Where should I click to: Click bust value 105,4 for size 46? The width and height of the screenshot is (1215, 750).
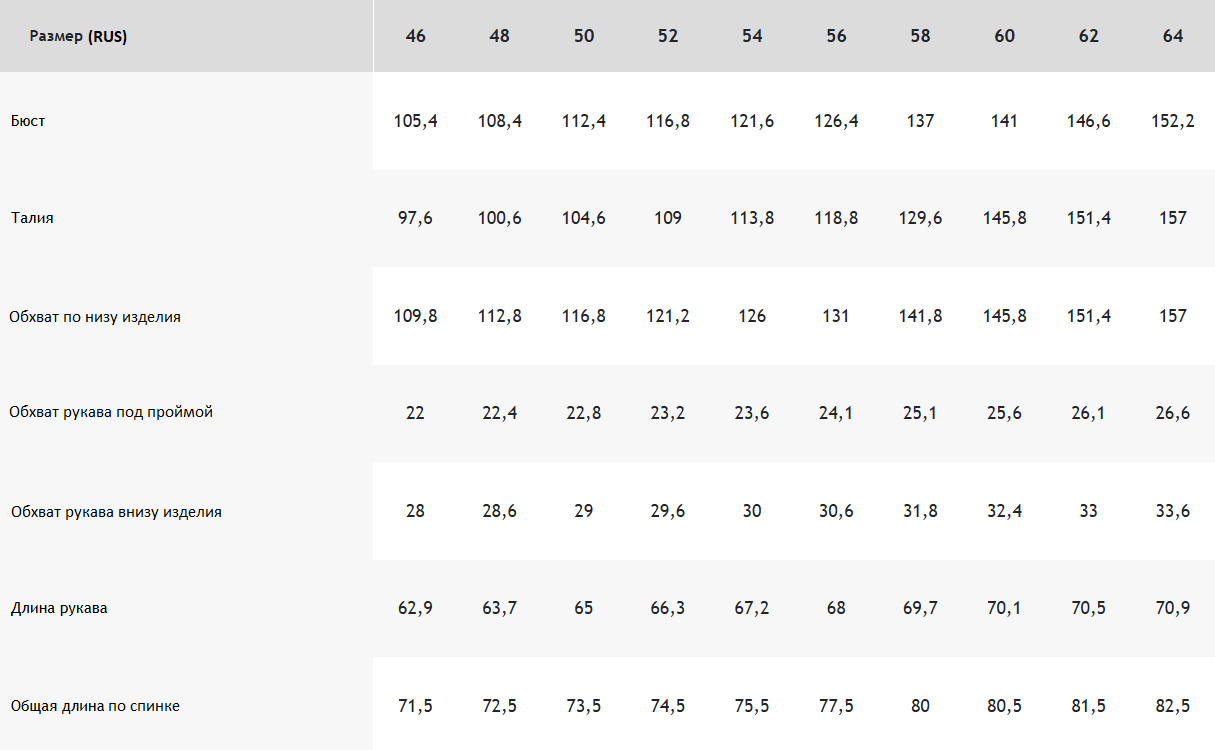(x=416, y=121)
